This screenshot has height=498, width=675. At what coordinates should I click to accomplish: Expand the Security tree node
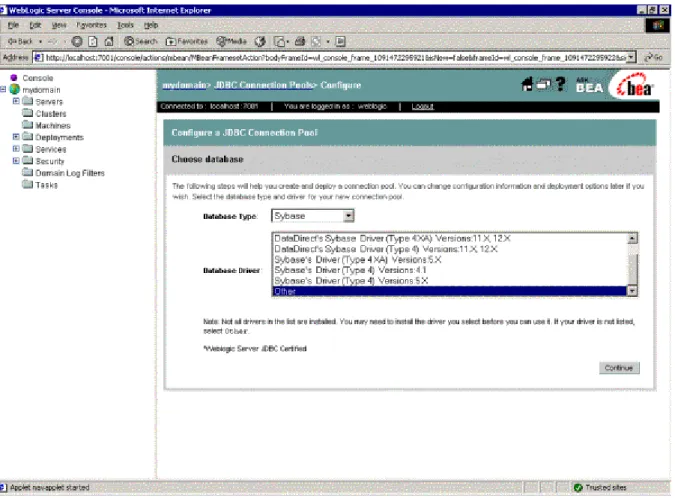click(16, 160)
